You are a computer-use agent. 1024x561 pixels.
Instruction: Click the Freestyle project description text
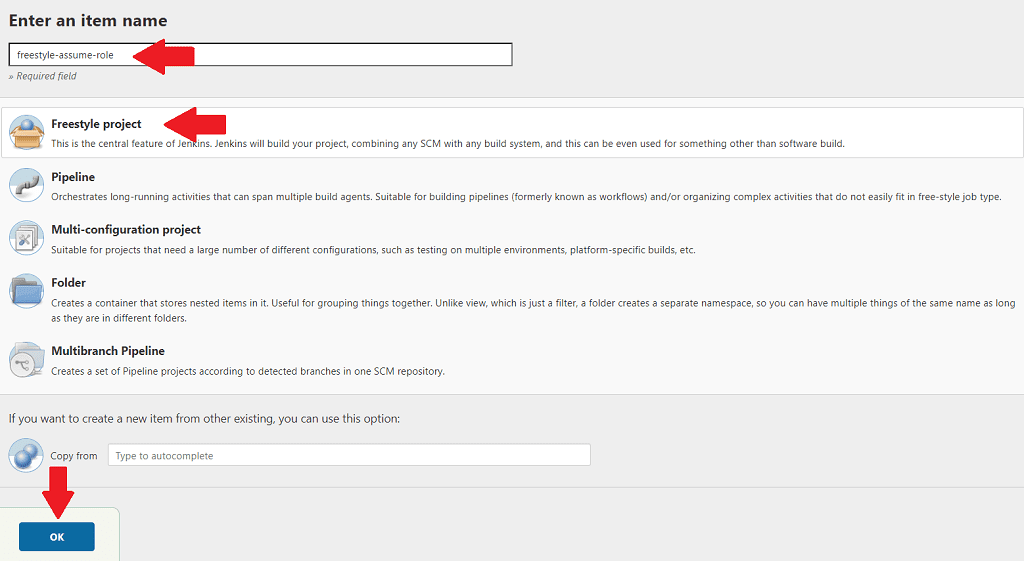point(448,144)
